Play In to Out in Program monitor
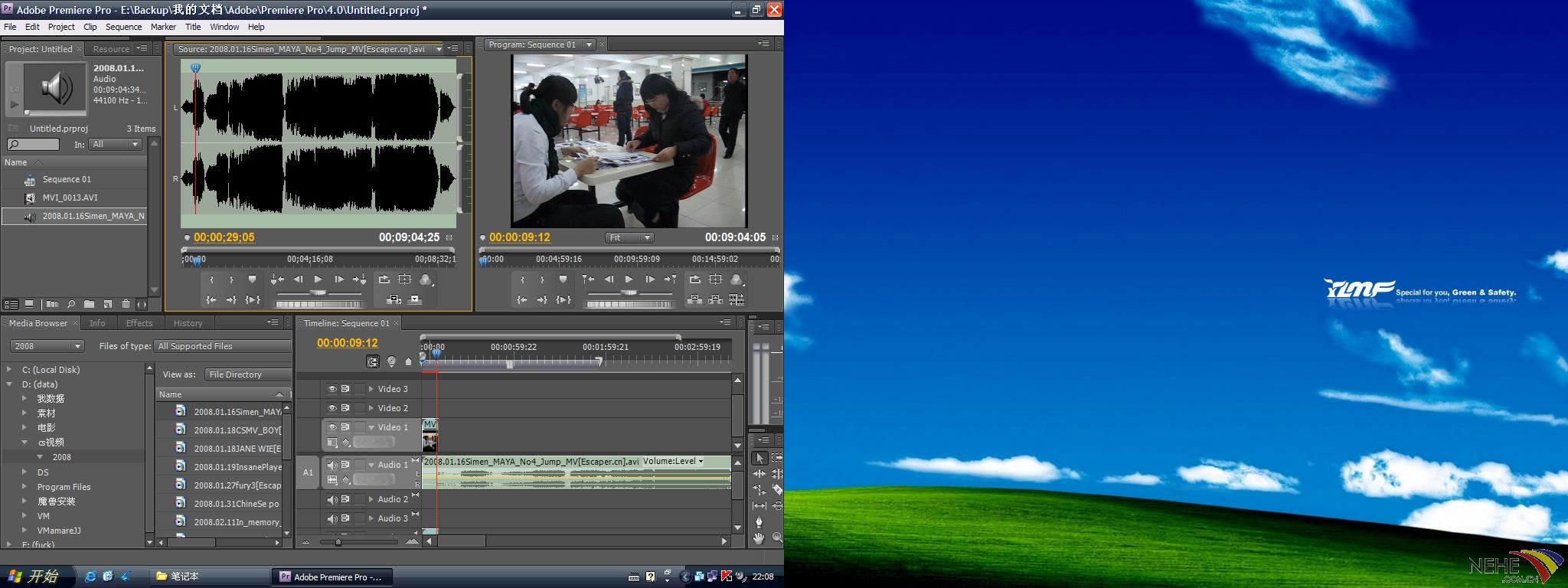Screen dimensions: 1568x588 click(563, 299)
